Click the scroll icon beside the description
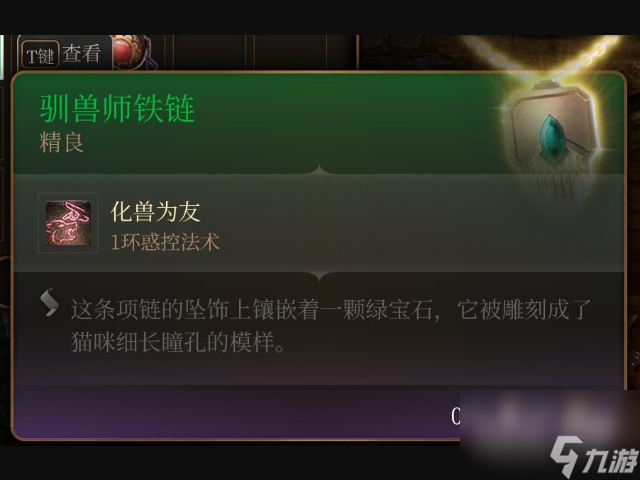The width and height of the screenshot is (640, 480). click(49, 302)
